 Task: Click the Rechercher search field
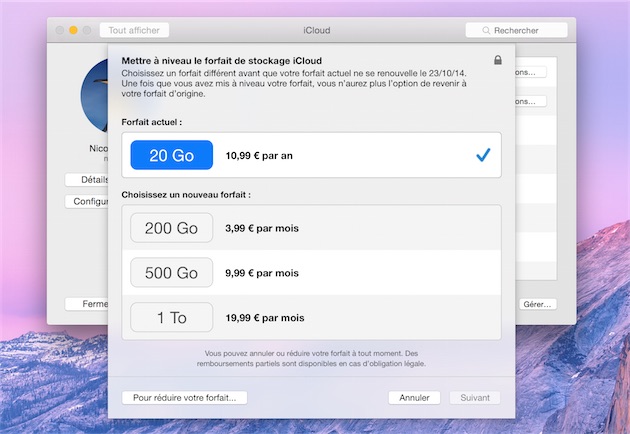pyautogui.click(x=516, y=31)
